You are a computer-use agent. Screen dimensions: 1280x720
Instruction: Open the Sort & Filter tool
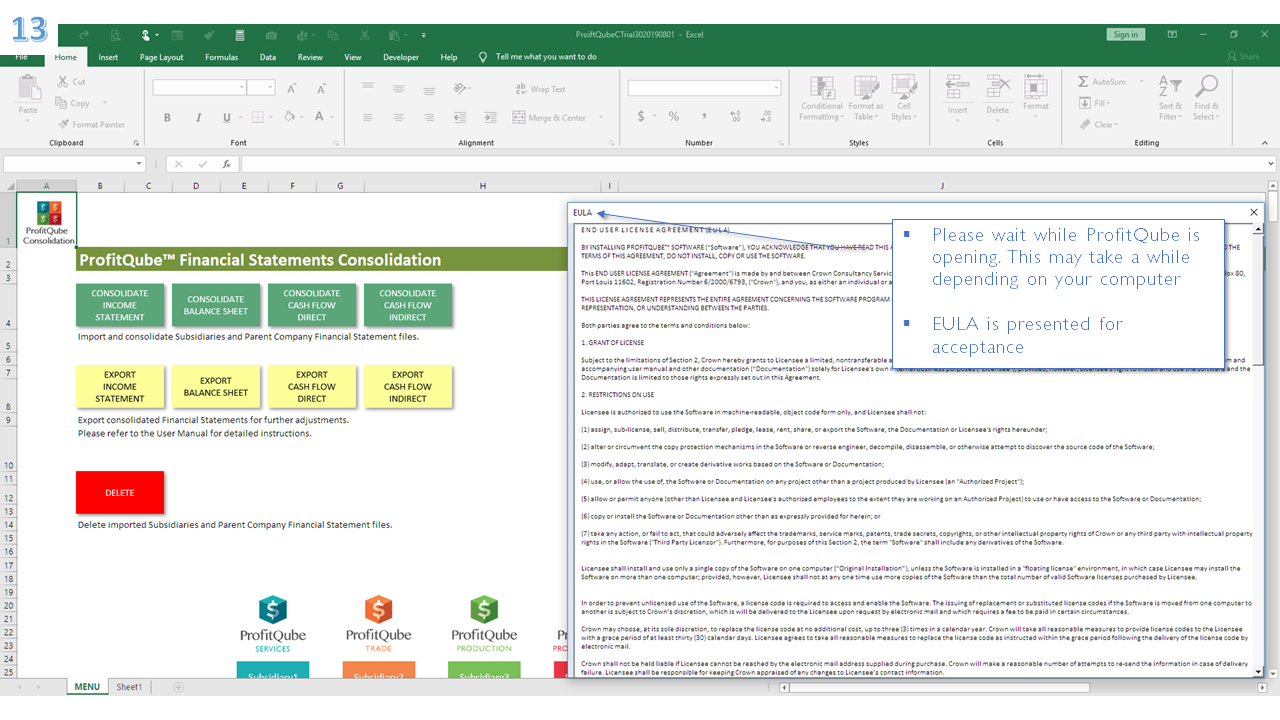1170,98
